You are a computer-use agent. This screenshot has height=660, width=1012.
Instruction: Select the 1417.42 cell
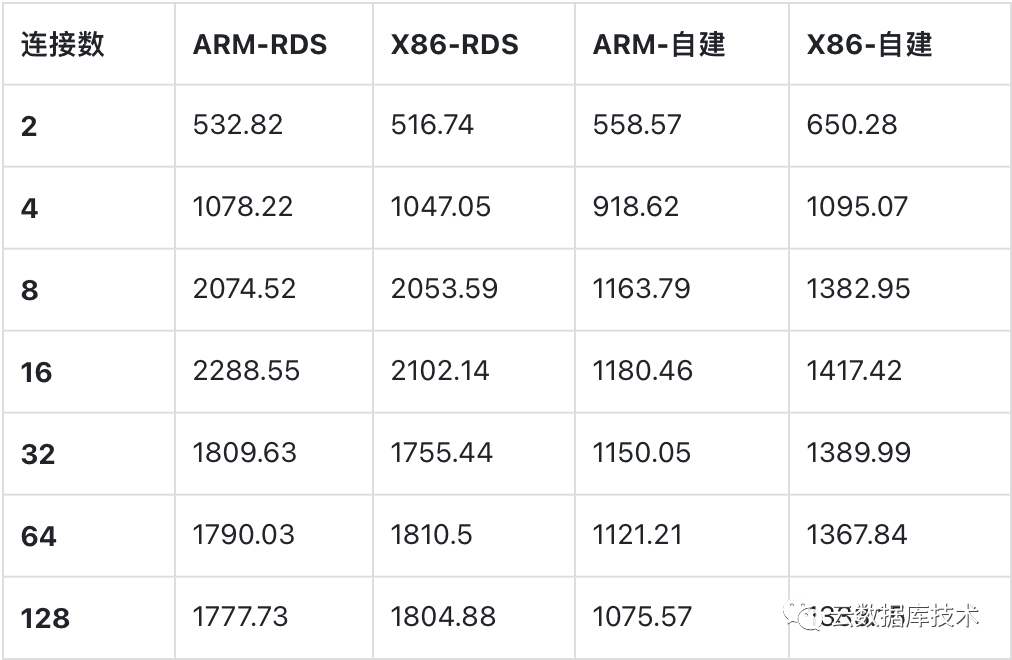click(854, 371)
